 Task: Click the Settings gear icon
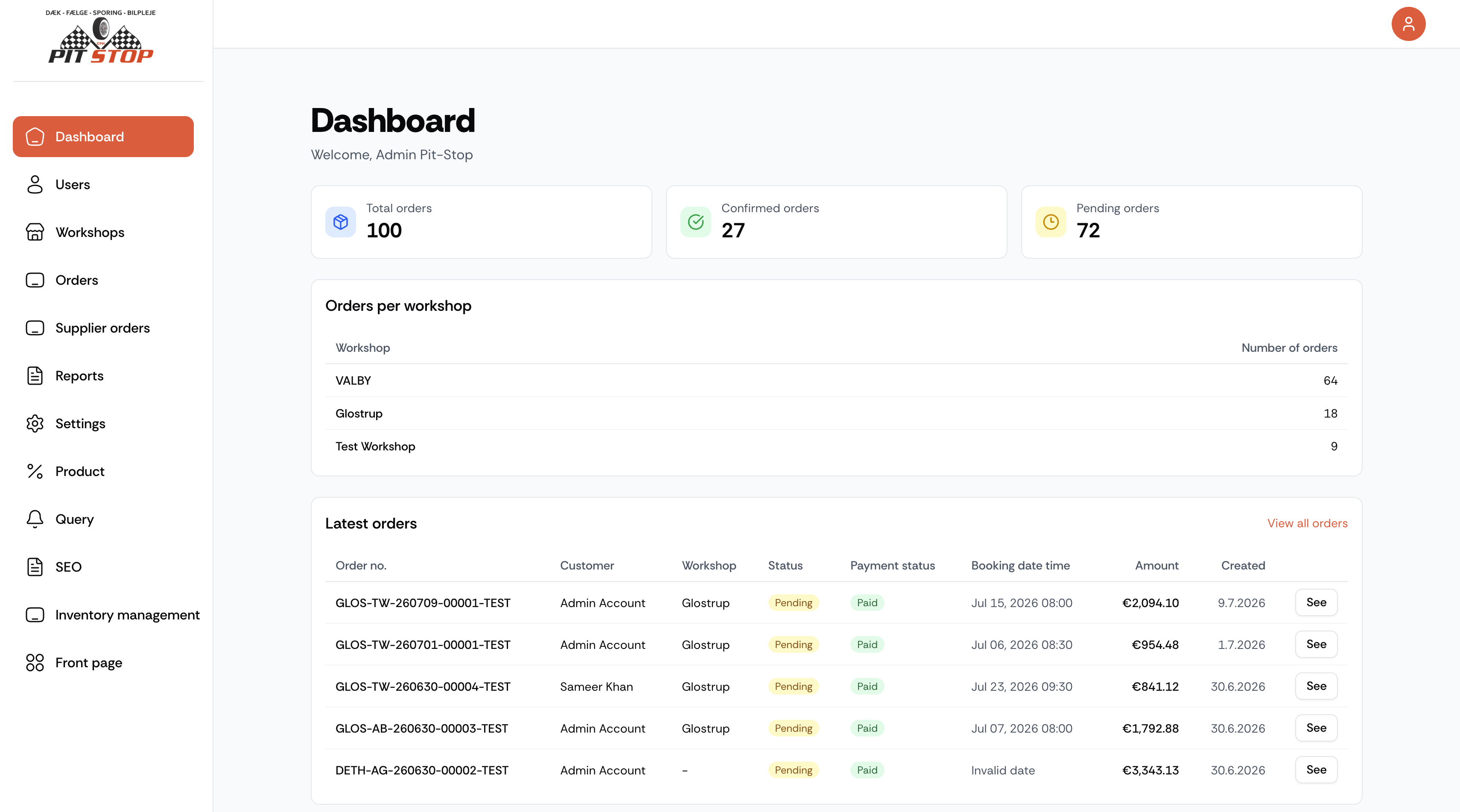(35, 423)
